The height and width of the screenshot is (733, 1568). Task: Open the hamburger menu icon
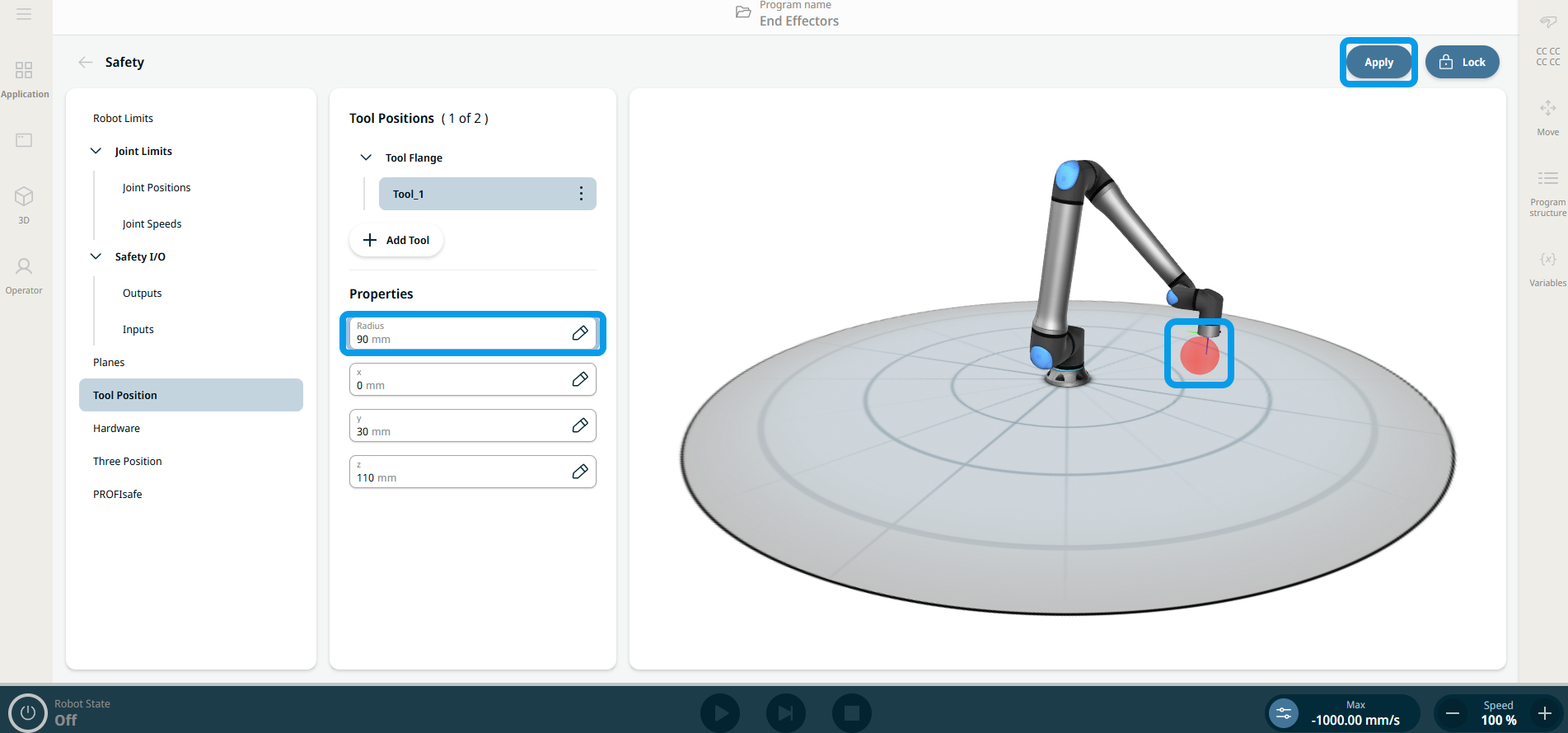(24, 14)
